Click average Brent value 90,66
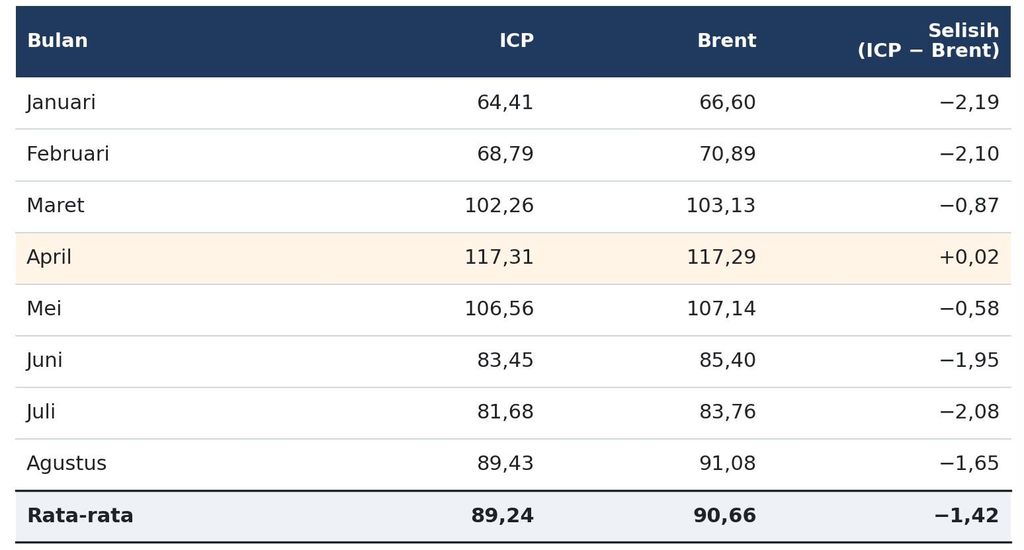 point(725,515)
